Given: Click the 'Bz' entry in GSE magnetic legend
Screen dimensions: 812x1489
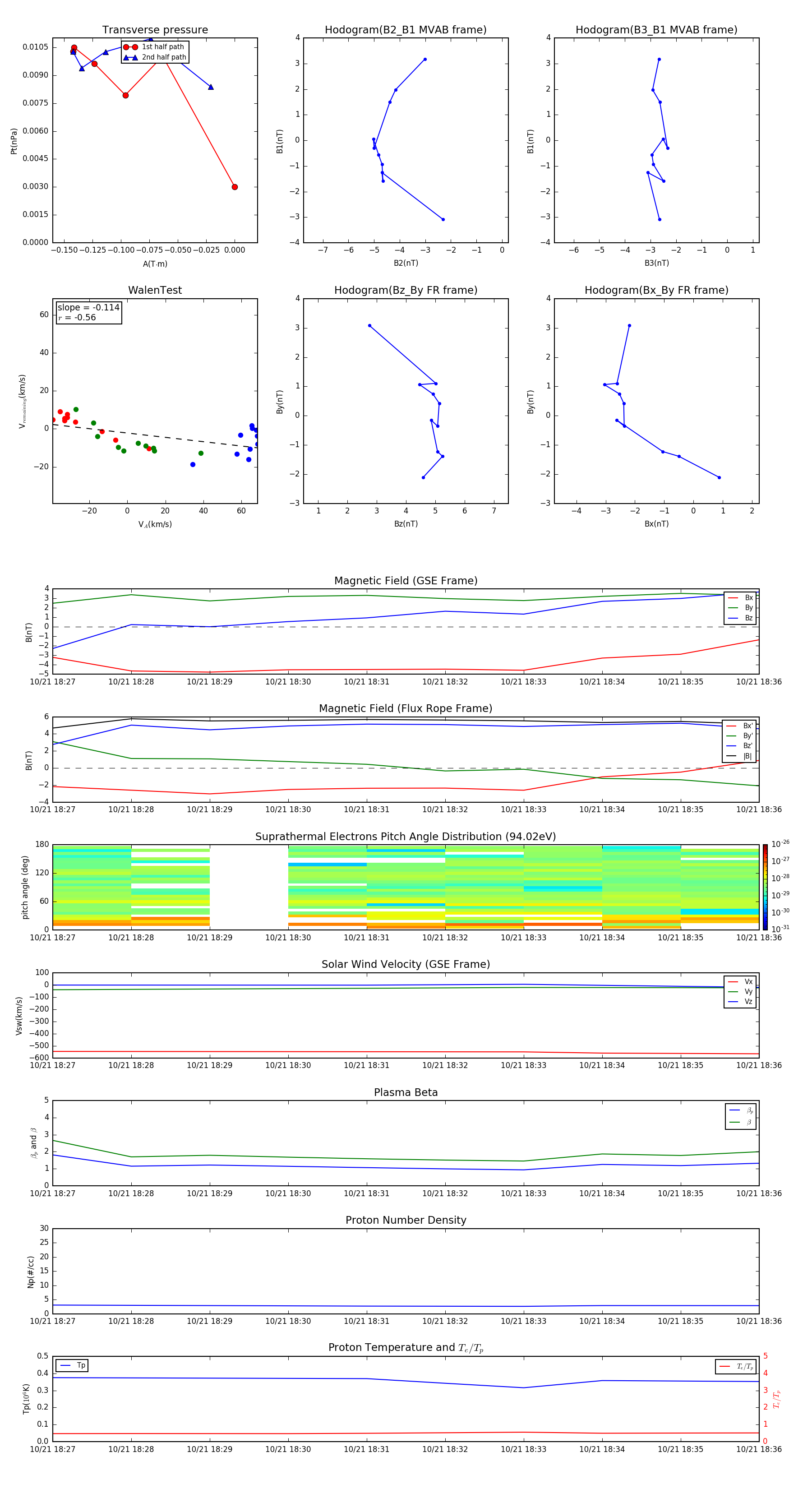Looking at the screenshot, I should pyautogui.click(x=741, y=618).
